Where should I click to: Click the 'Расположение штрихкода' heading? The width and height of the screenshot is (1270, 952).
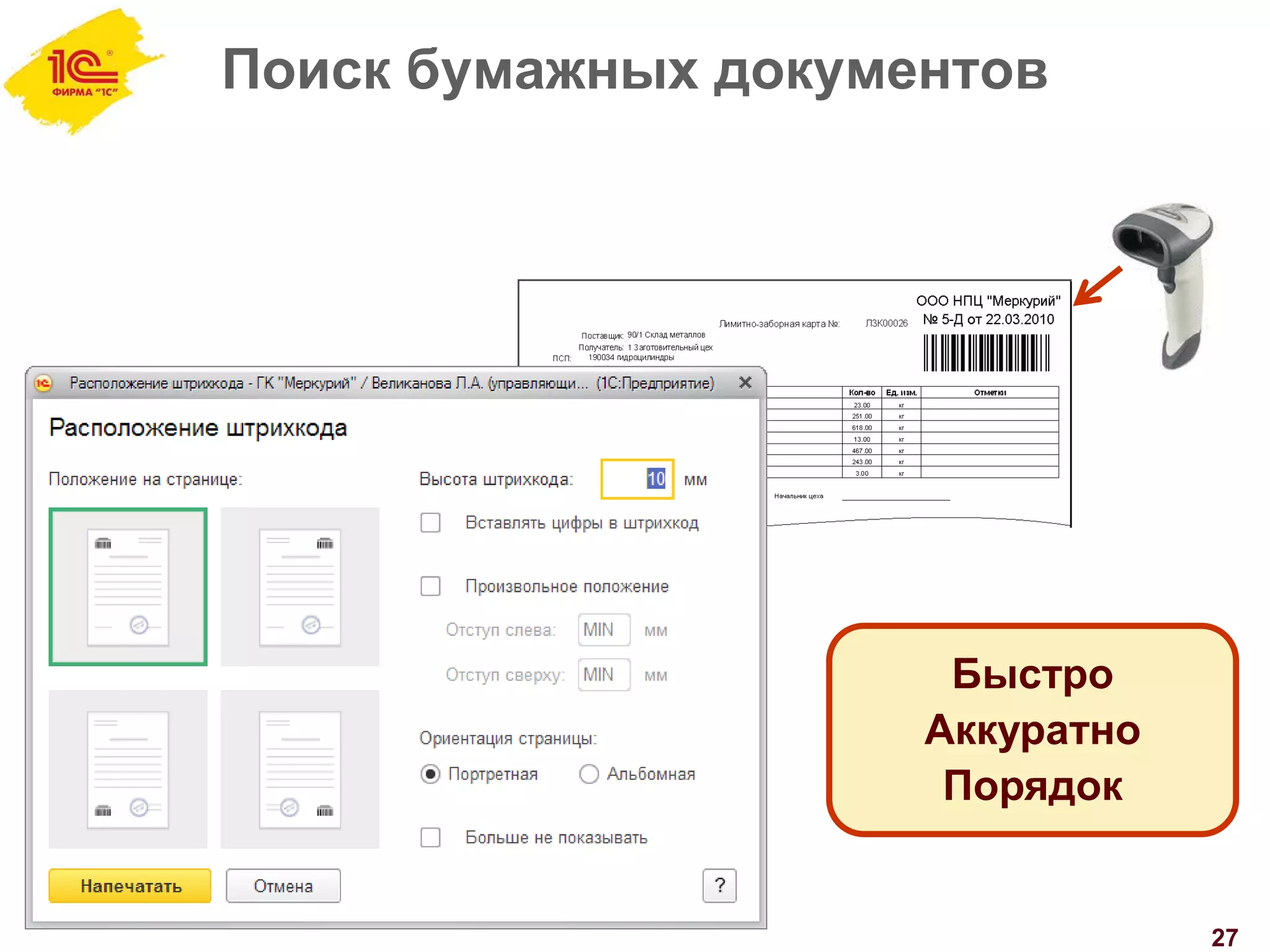[198, 428]
